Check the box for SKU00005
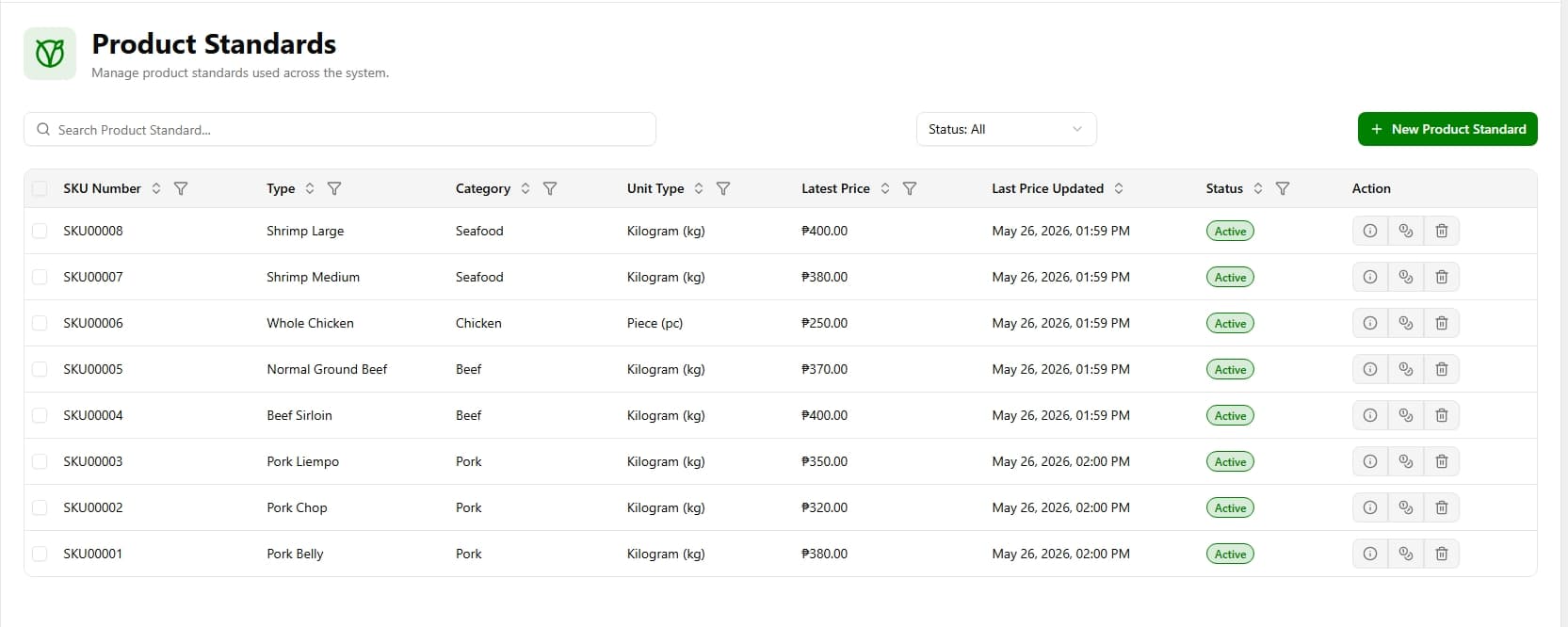 [40, 369]
